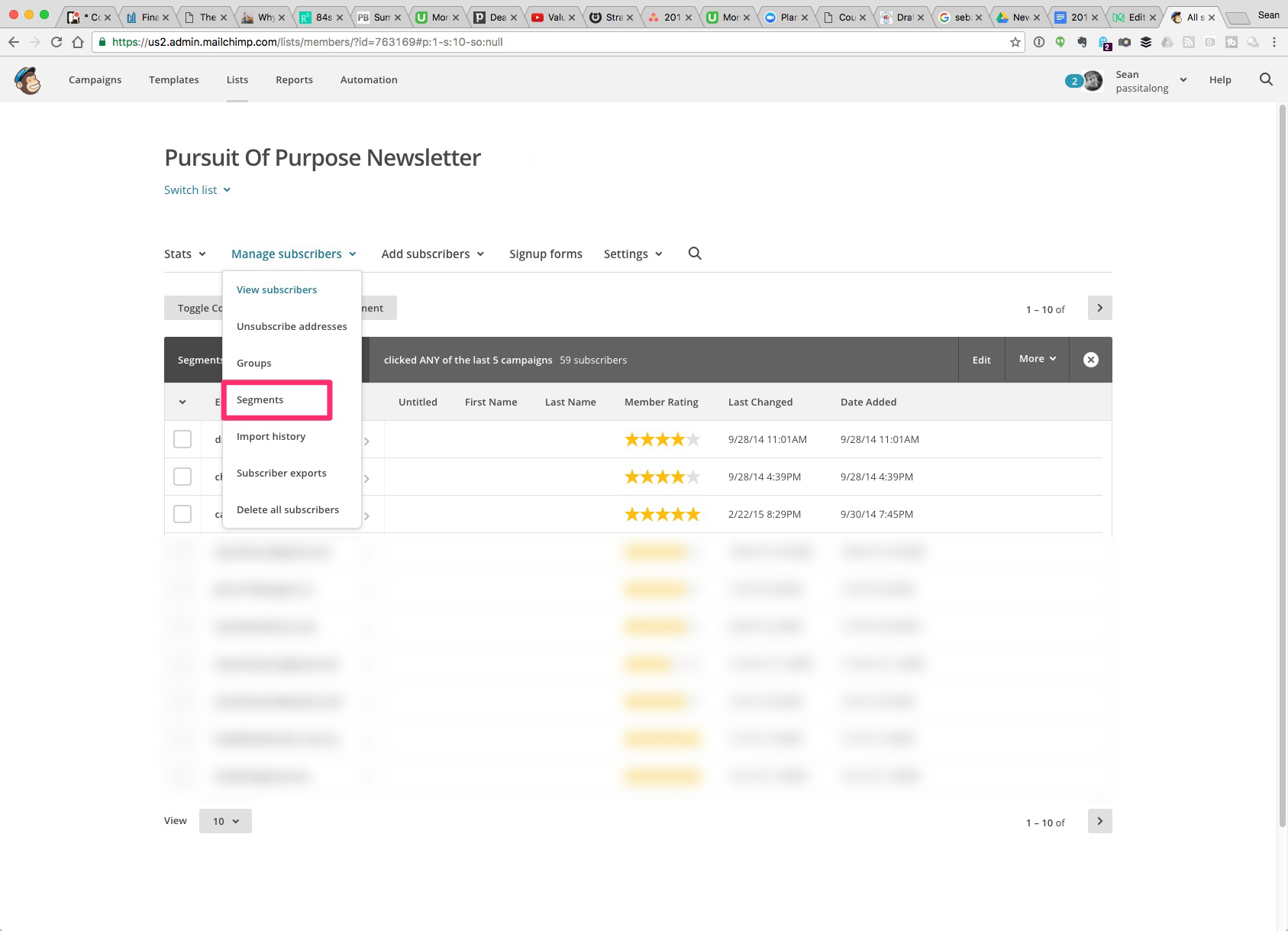Change View rows-per-page from 10
1288x931 pixels.
click(225, 821)
